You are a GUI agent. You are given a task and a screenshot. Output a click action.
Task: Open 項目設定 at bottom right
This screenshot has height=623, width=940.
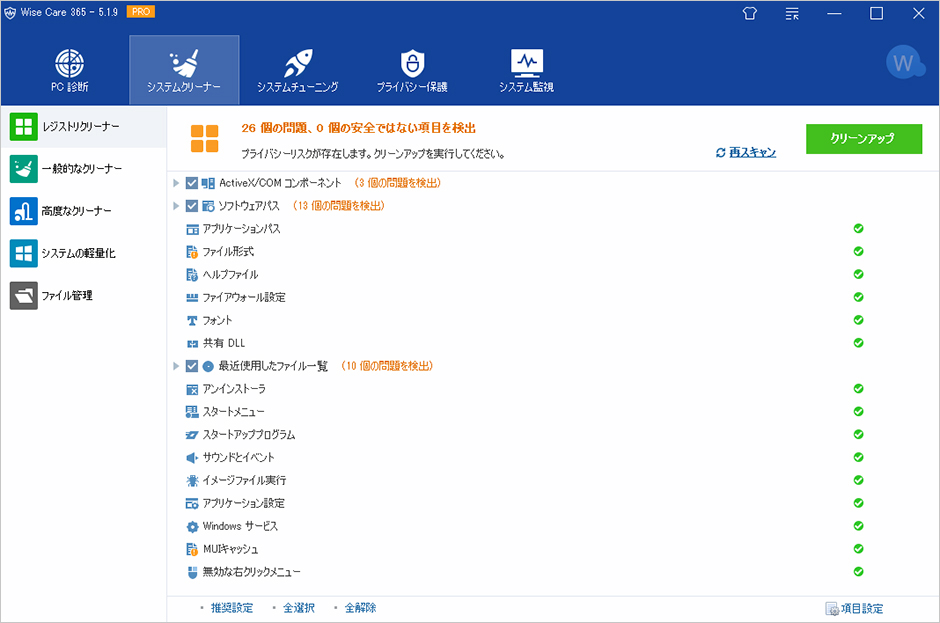(854, 608)
